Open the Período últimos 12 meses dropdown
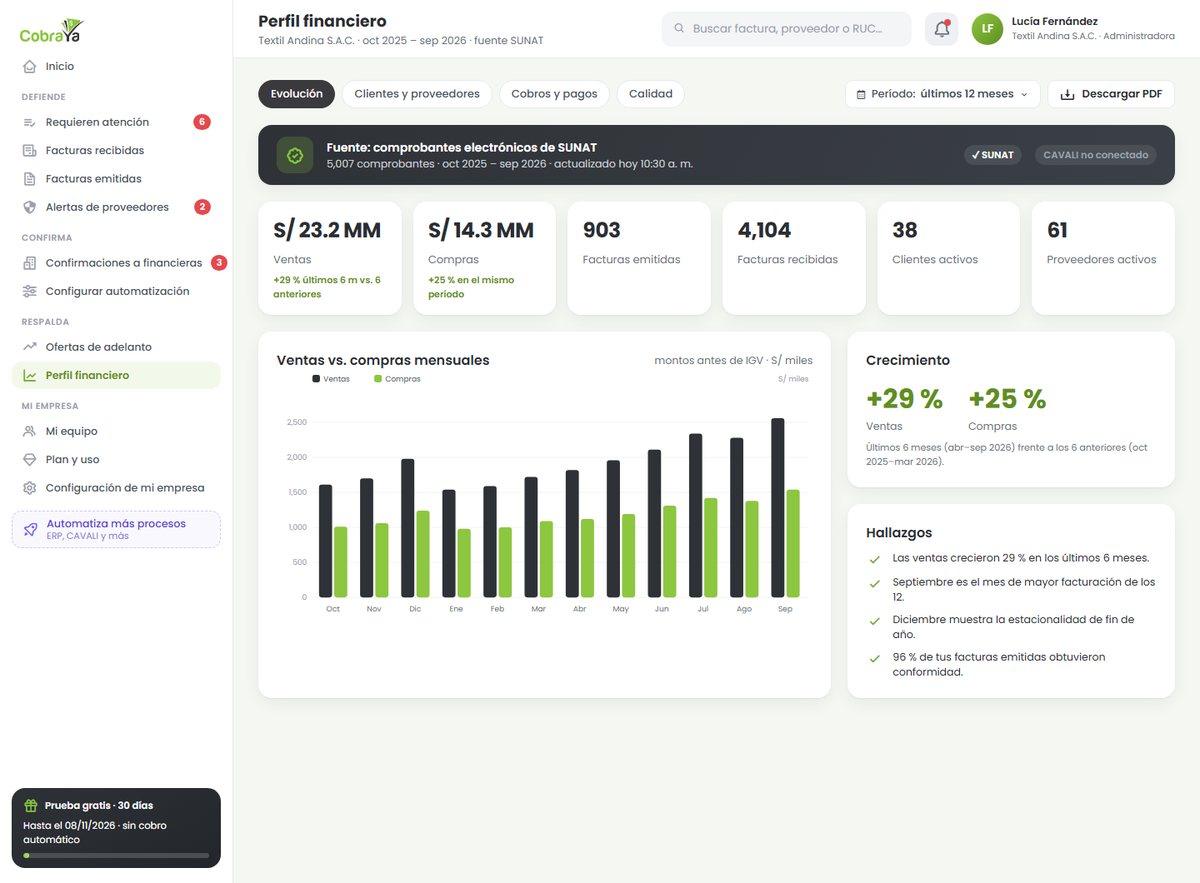 click(942, 94)
